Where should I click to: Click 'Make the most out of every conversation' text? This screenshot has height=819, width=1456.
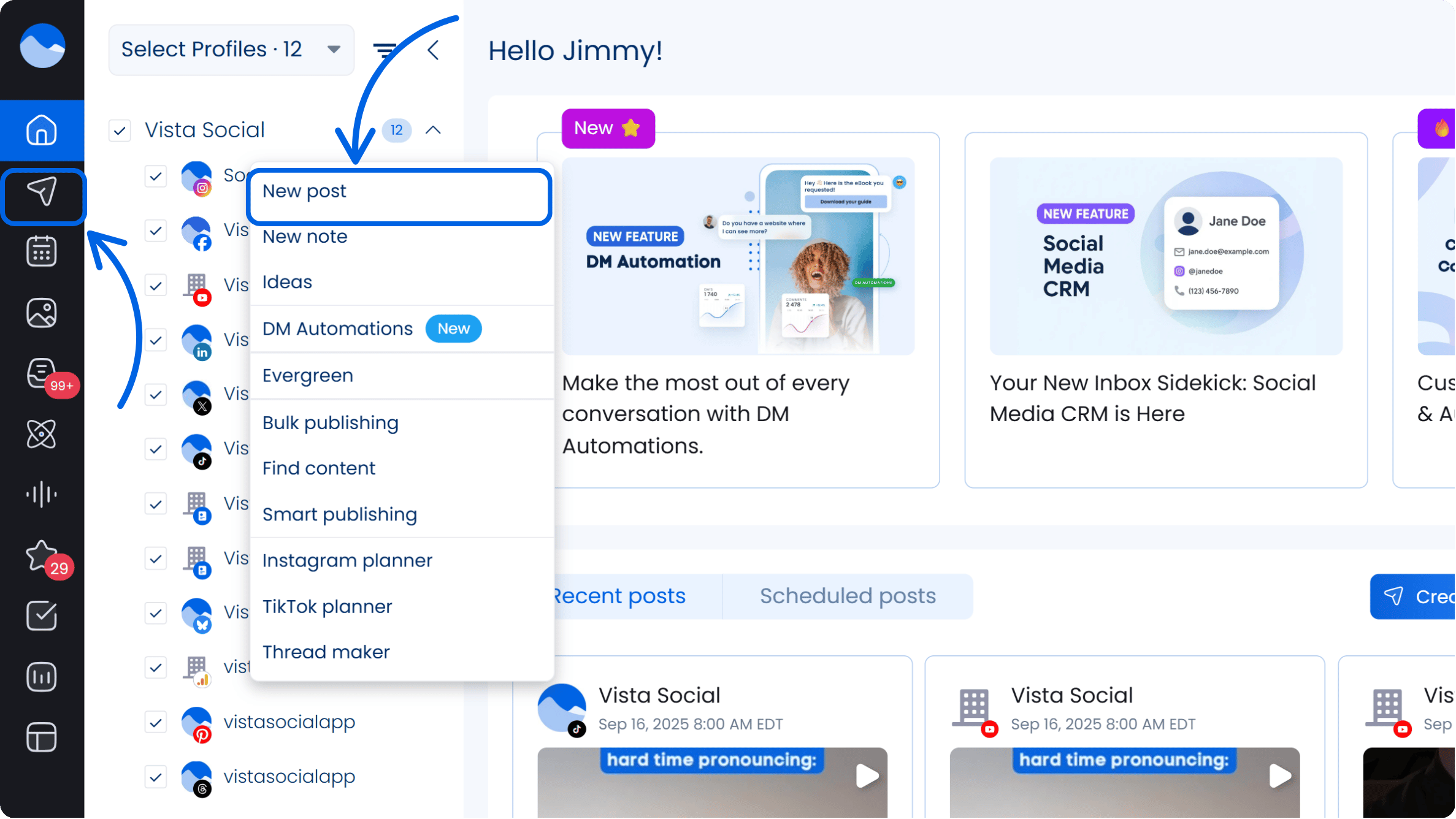(706, 414)
